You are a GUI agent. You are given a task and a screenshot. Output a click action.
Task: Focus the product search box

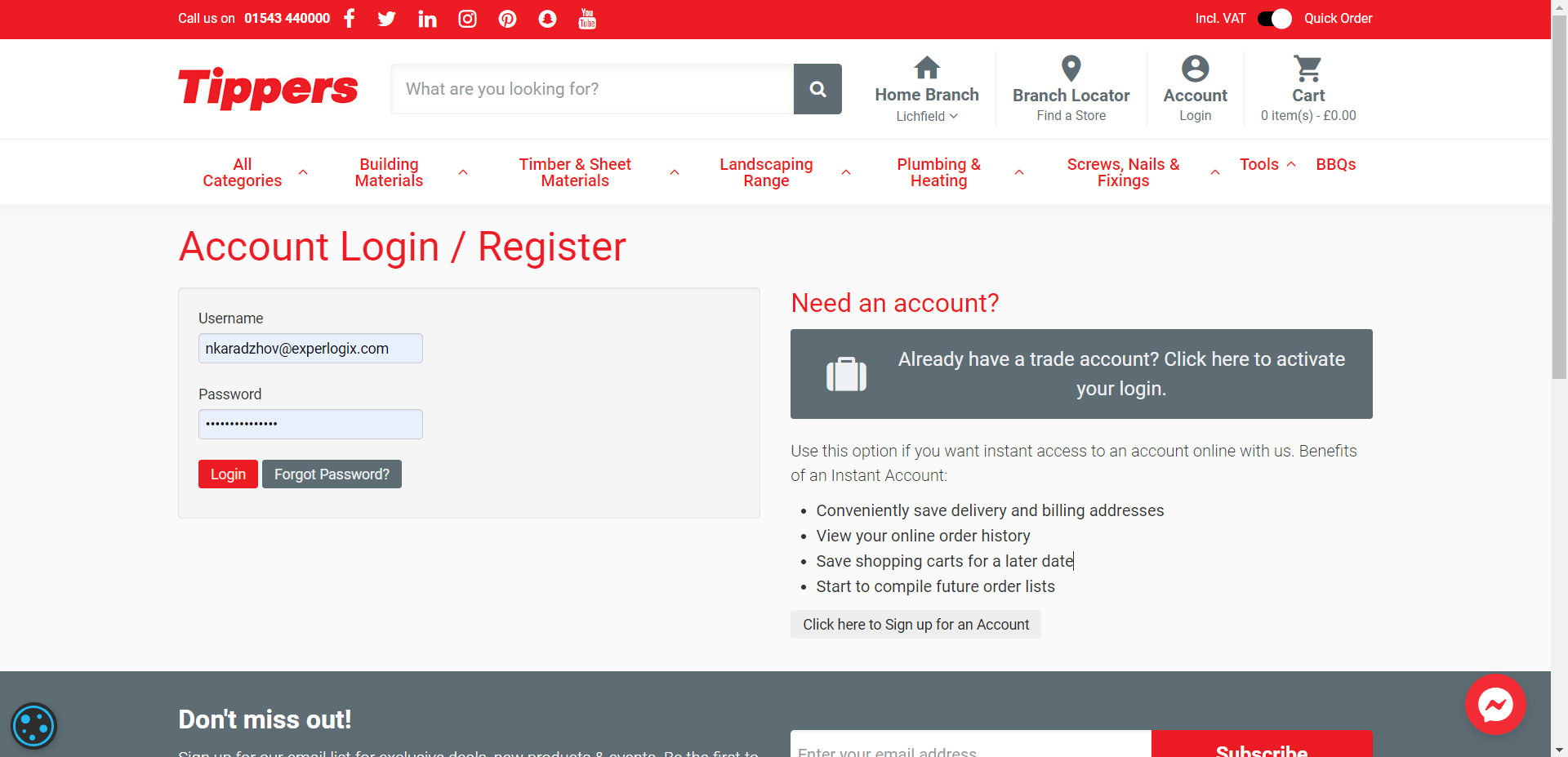[x=592, y=89]
